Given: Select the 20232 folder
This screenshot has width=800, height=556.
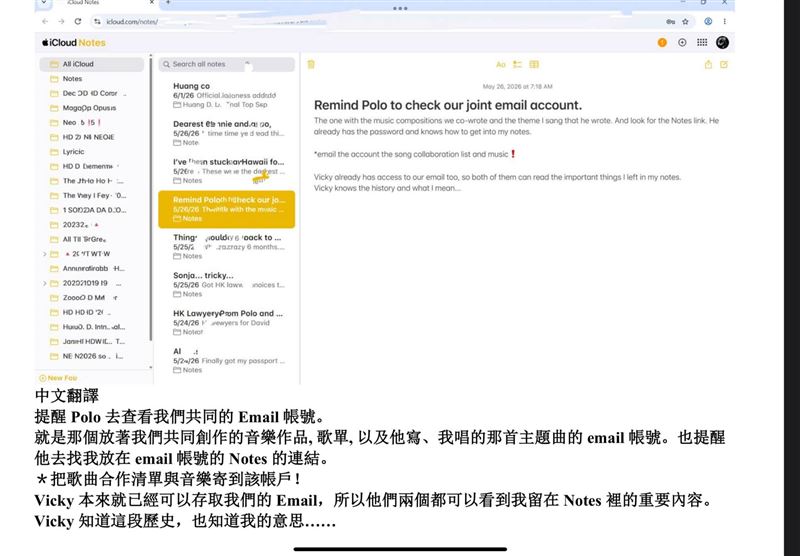Looking at the screenshot, I should click(x=92, y=225).
